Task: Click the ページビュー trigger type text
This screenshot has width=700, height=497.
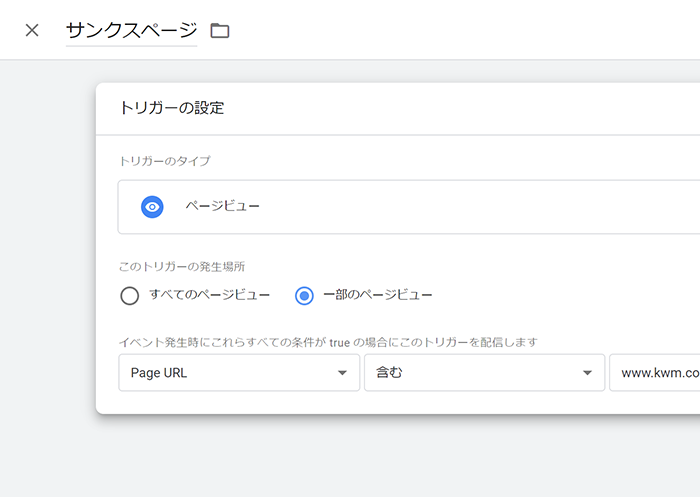Action: tap(222, 206)
